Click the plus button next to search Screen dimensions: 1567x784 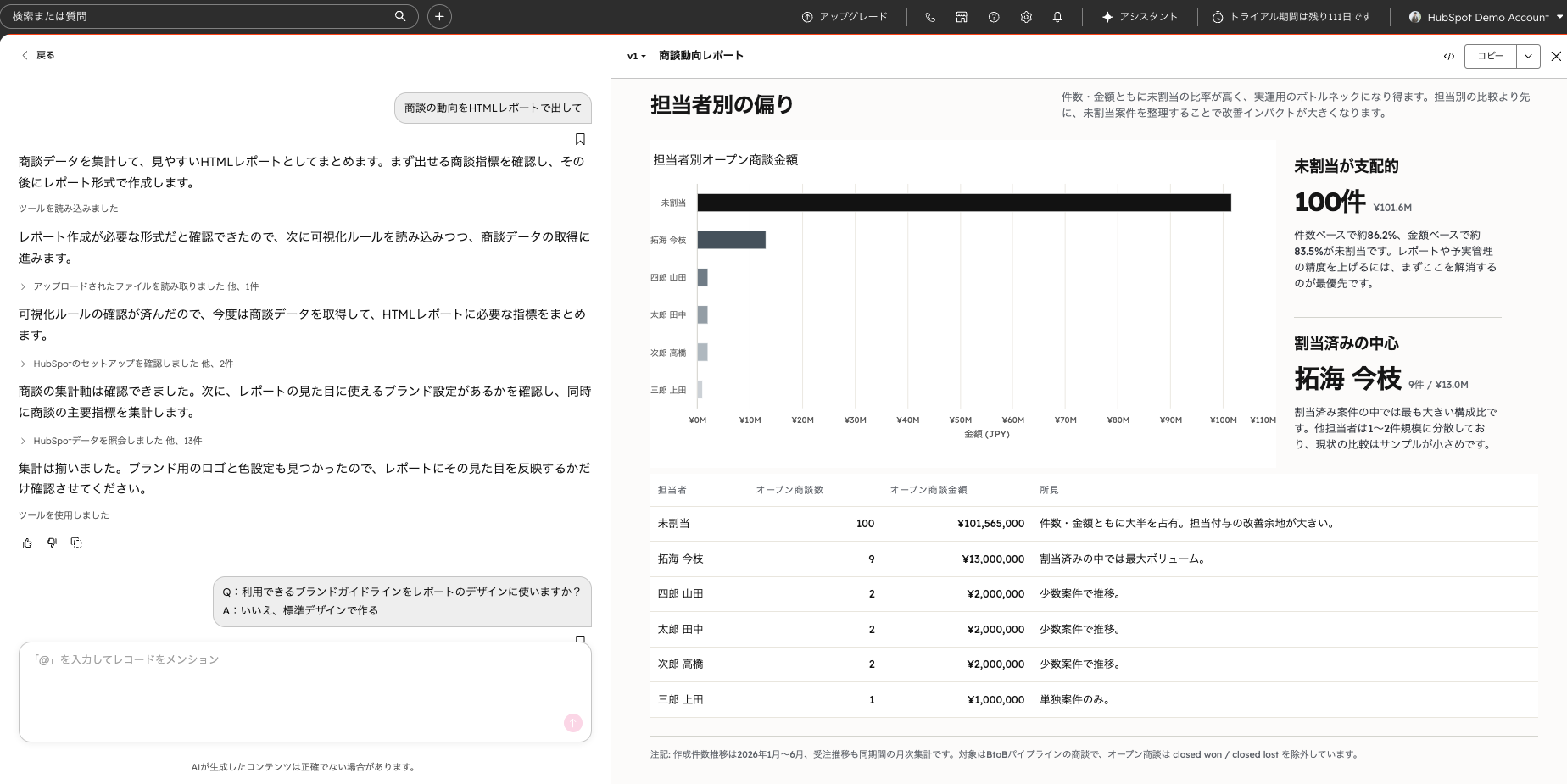(x=439, y=16)
